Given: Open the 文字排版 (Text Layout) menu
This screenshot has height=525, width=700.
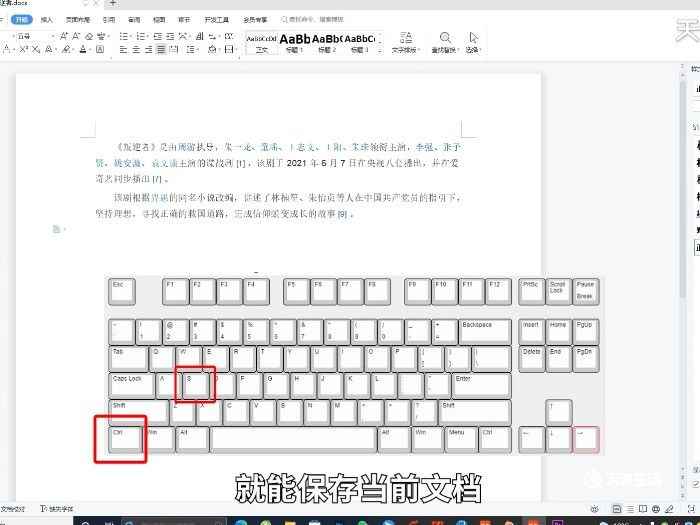Looking at the screenshot, I should pos(405,43).
